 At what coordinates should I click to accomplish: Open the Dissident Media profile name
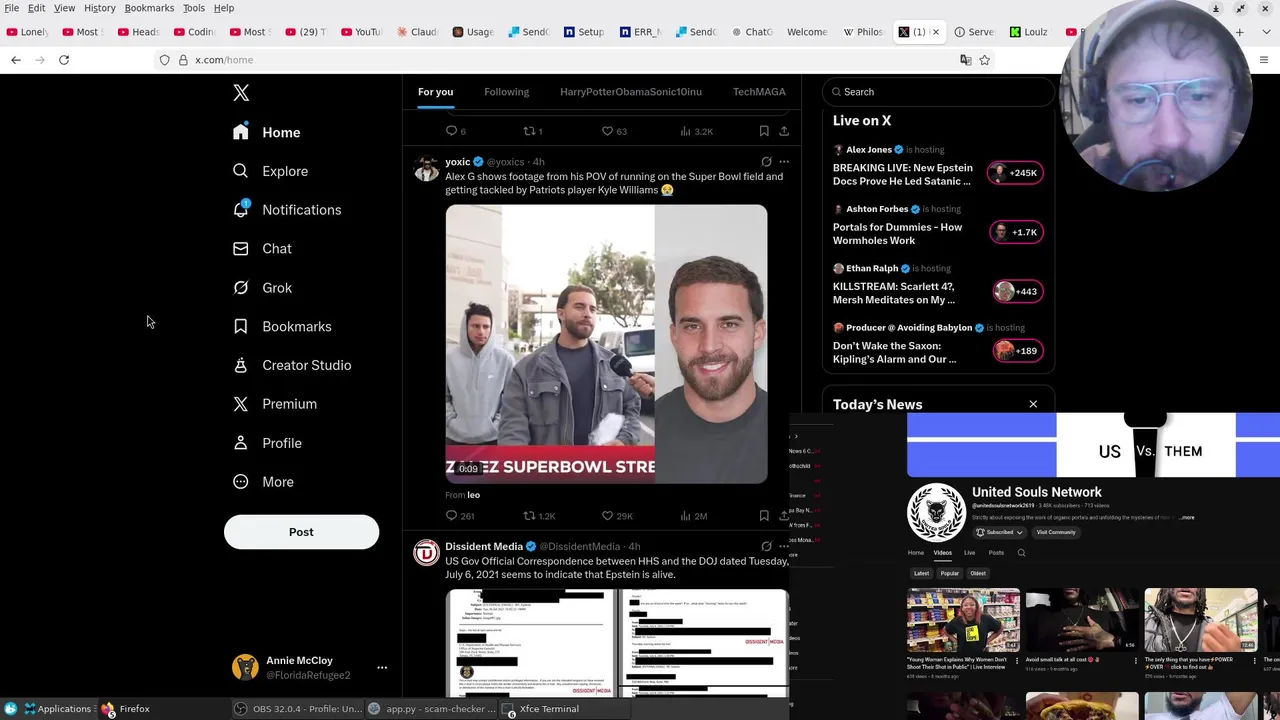(x=484, y=547)
